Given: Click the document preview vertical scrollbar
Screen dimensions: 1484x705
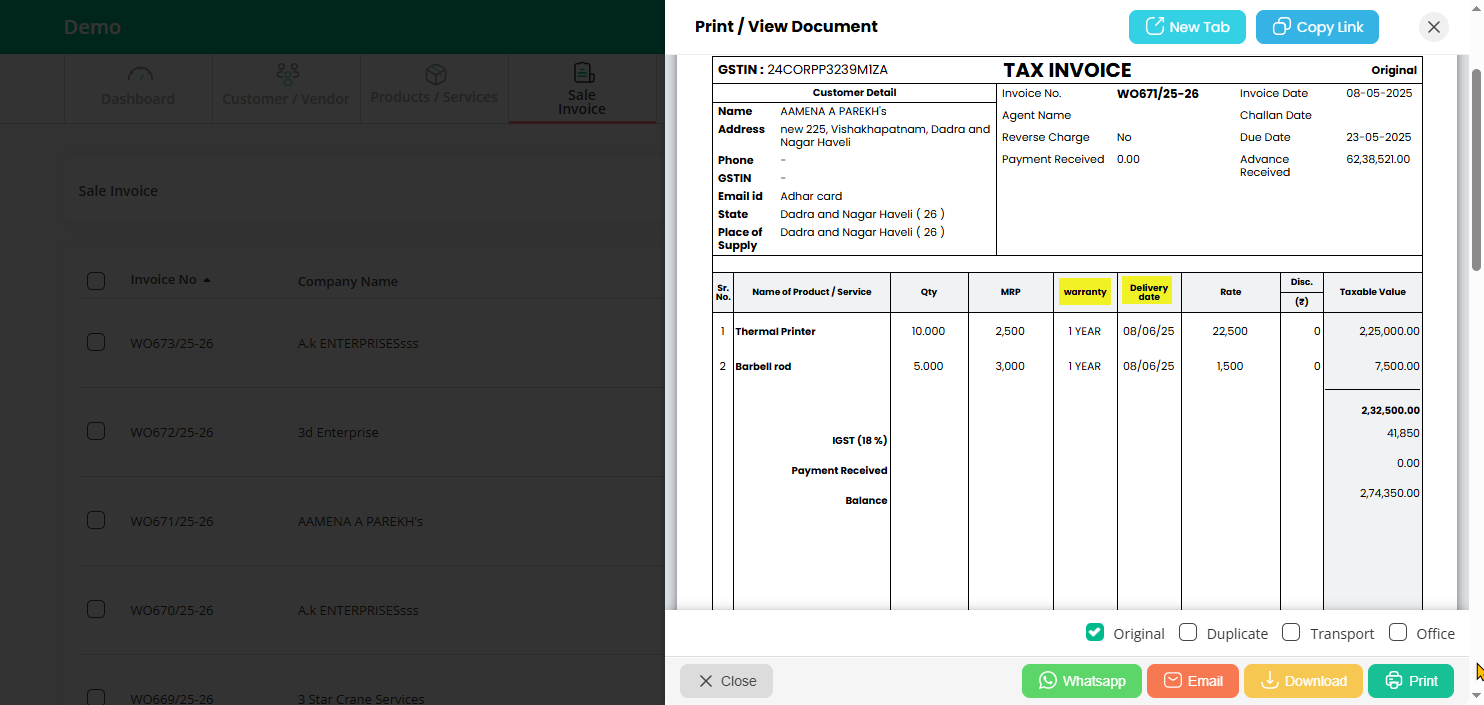Looking at the screenshot, I should (x=1476, y=170).
